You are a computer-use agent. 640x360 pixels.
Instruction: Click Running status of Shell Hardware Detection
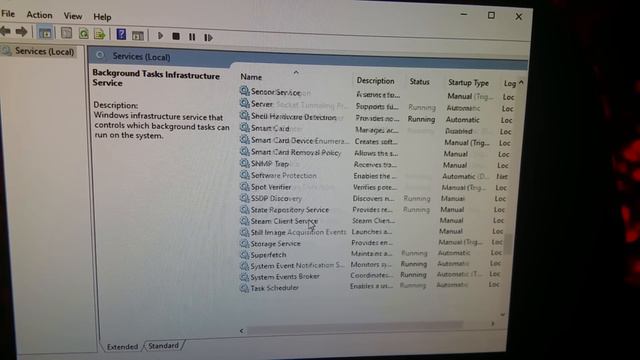point(421,119)
